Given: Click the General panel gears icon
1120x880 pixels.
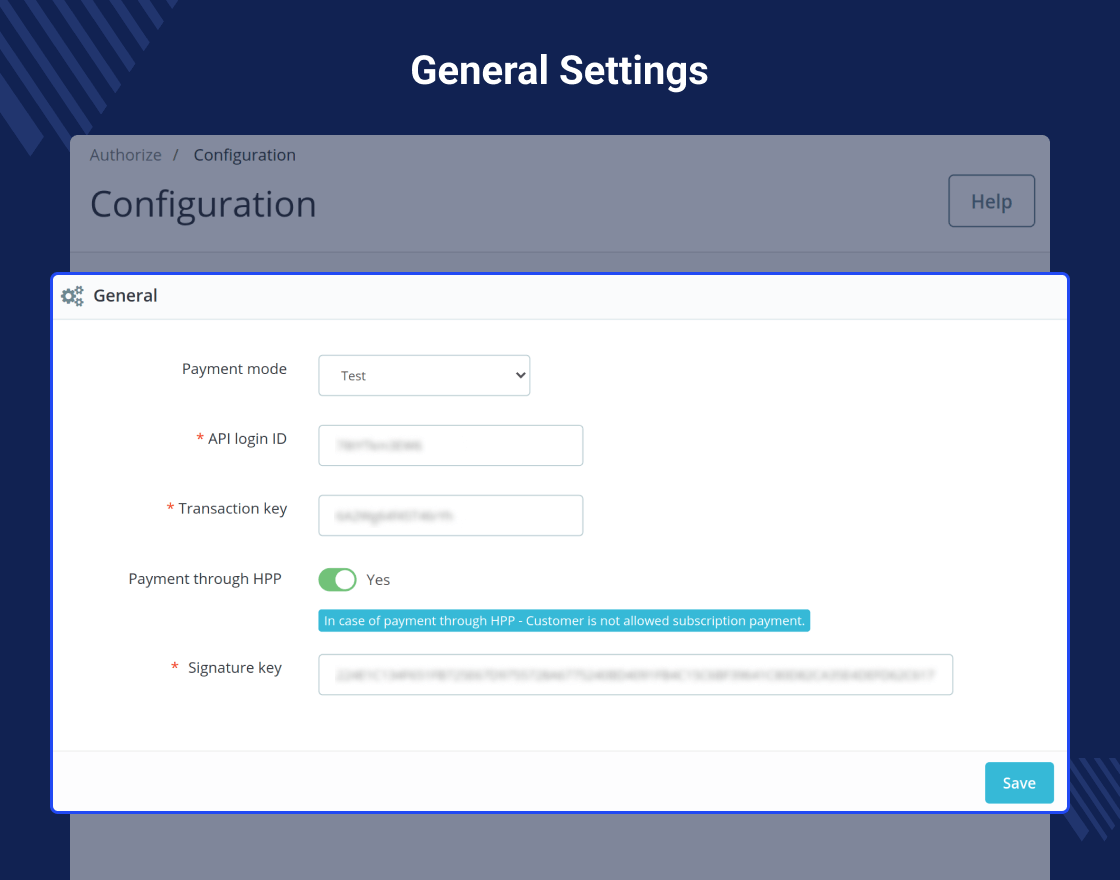Looking at the screenshot, I should 72,296.
